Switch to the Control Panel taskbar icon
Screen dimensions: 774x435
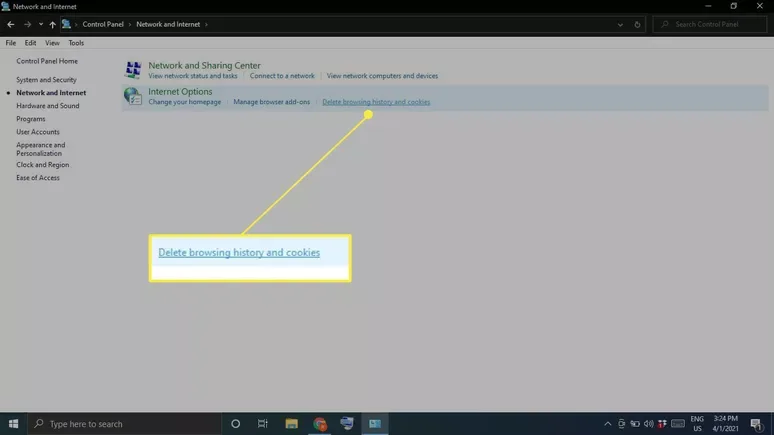pos(375,424)
